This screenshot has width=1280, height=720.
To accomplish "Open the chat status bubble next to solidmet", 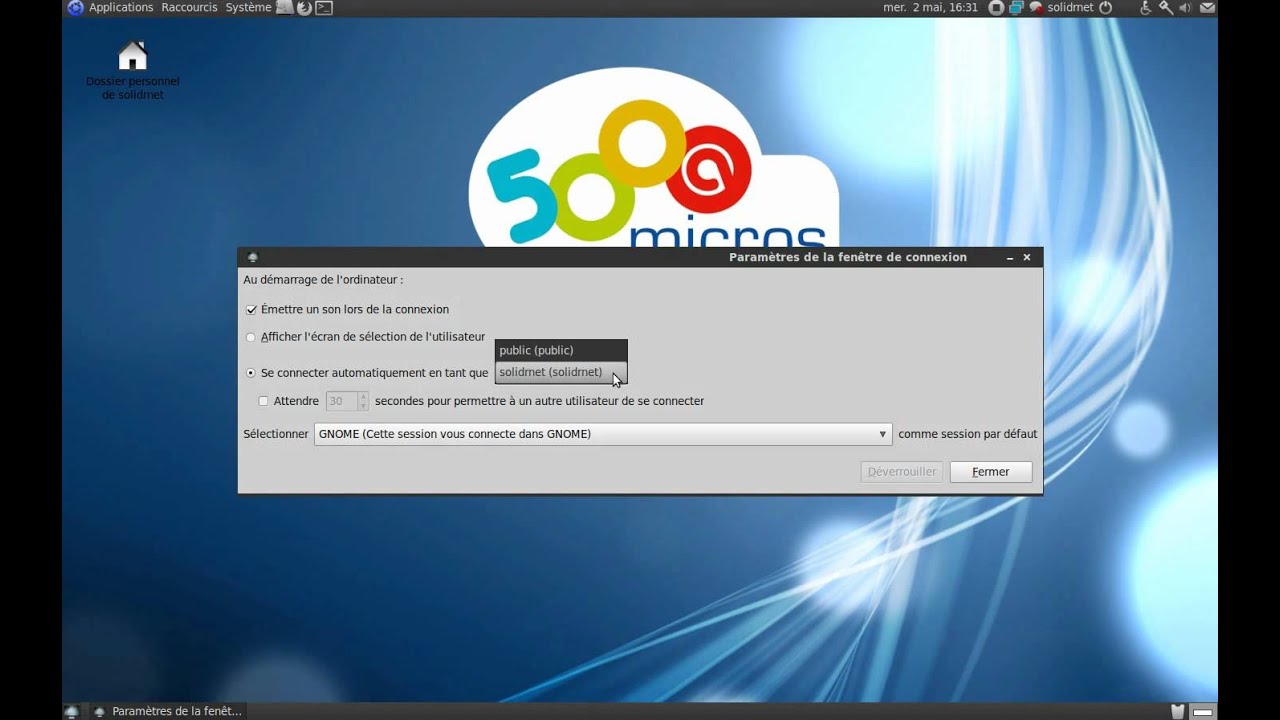I will 1036,8.
